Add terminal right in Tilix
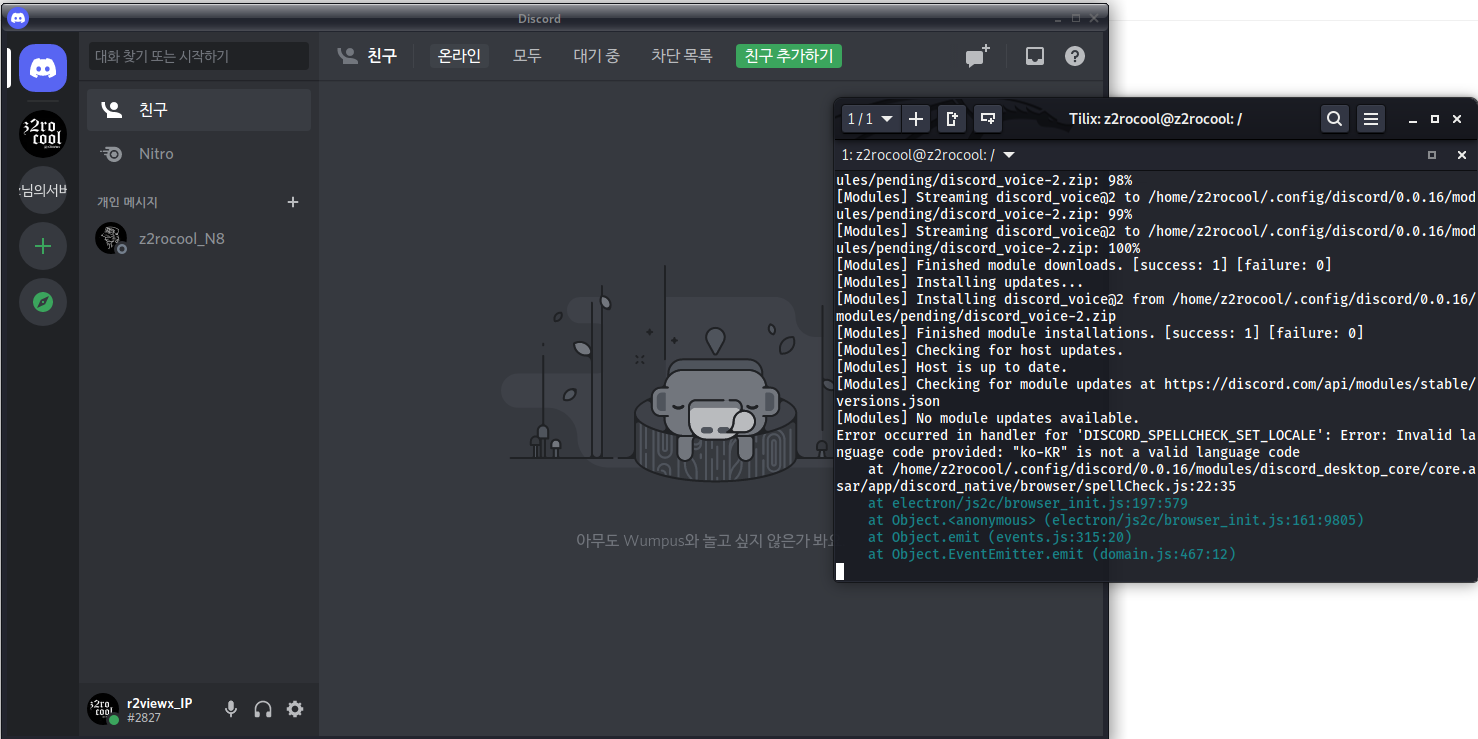The image size is (1478, 739). 952,119
